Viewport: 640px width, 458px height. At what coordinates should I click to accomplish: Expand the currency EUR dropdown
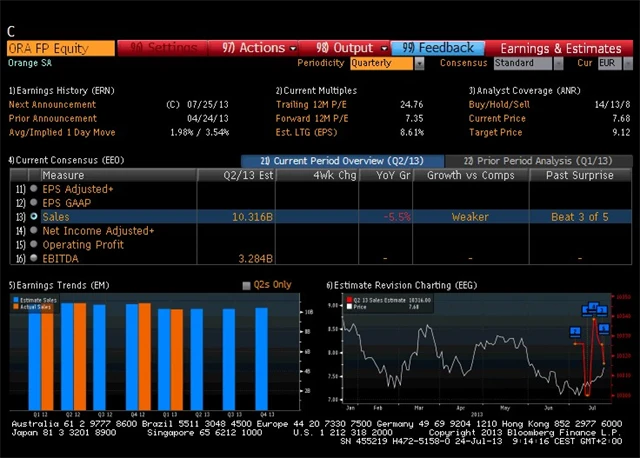611,63
